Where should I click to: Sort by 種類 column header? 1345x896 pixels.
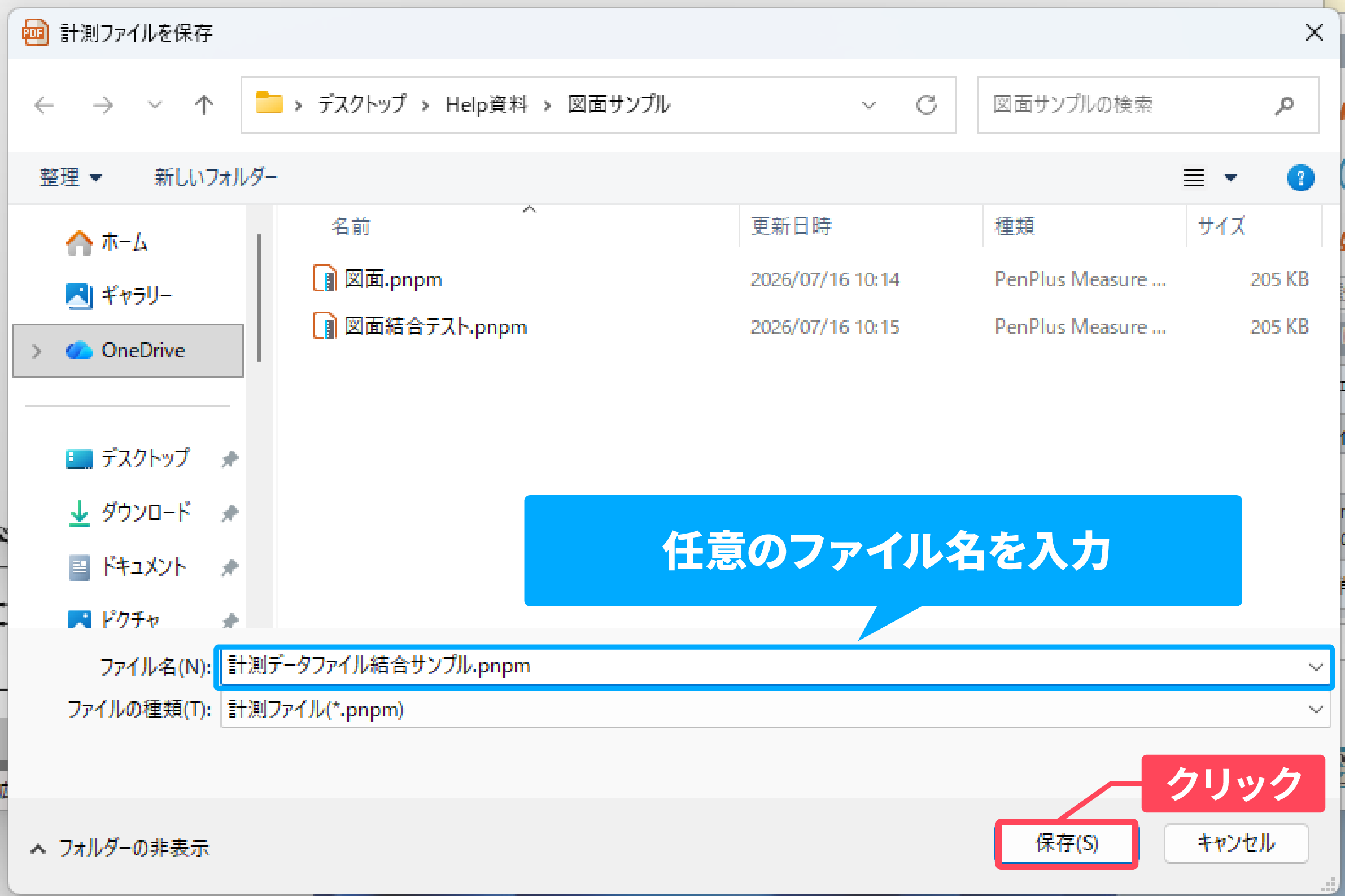(x=1015, y=227)
